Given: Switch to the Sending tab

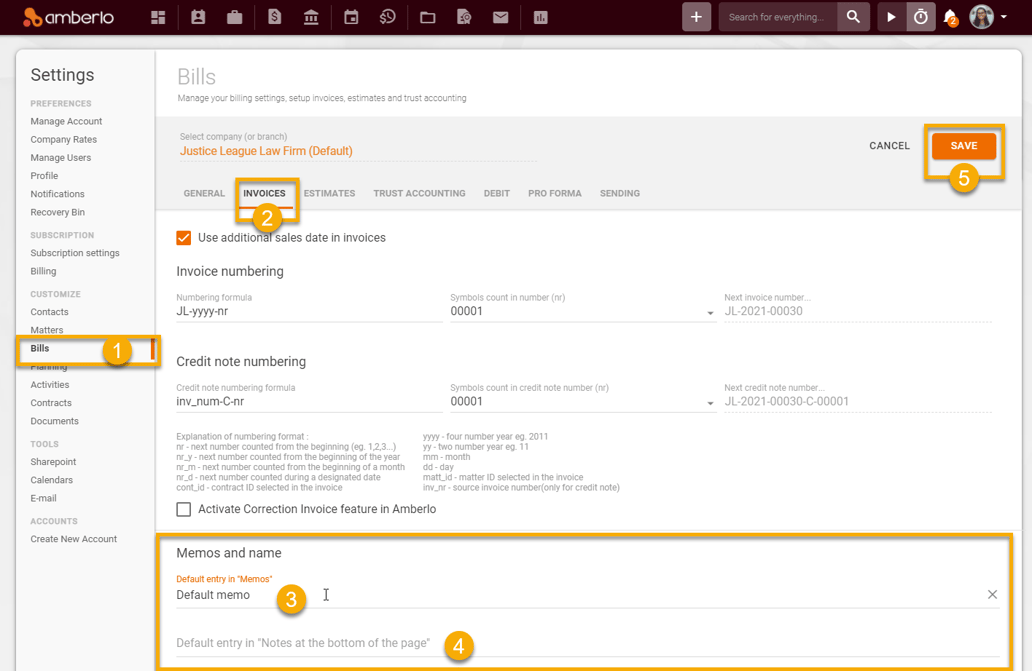Looking at the screenshot, I should point(620,193).
